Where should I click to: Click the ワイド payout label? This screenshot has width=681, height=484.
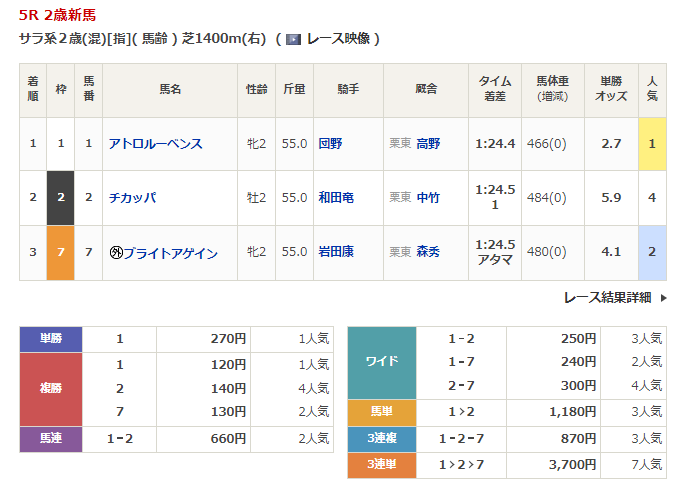pyautogui.click(x=382, y=362)
